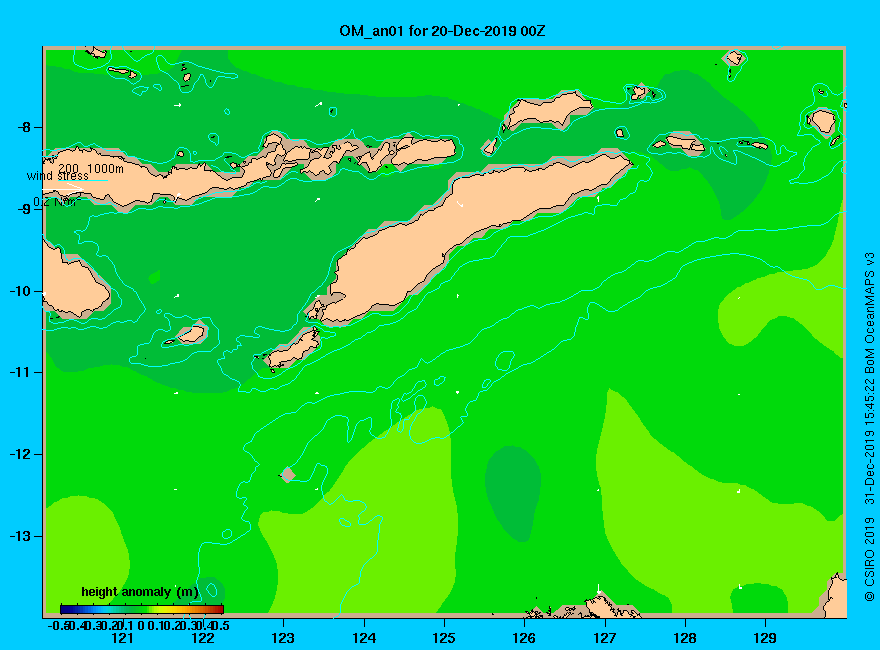
Task: Click the '200 1000m' depth contour label
Action: click(91, 168)
